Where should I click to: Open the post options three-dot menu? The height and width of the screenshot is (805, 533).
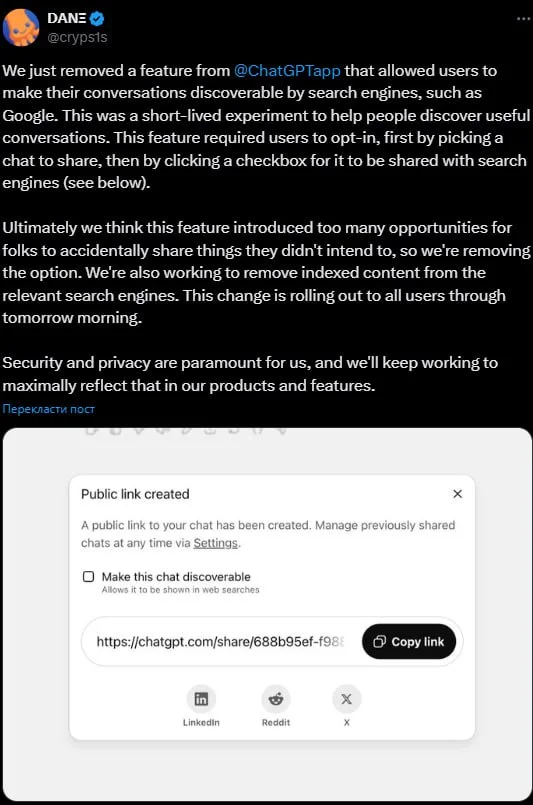[523, 18]
